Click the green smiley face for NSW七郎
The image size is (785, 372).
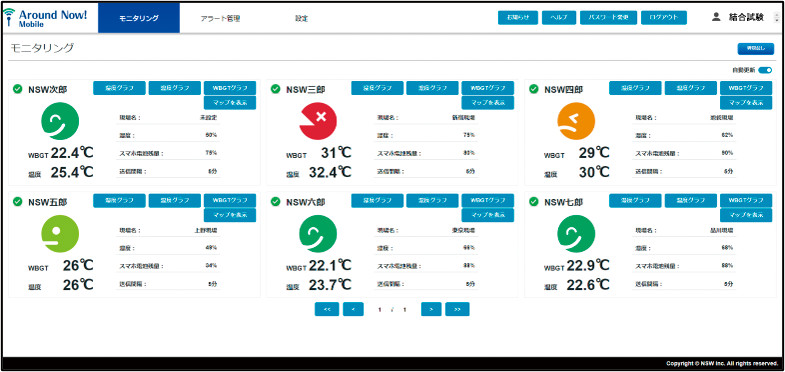[576, 233]
